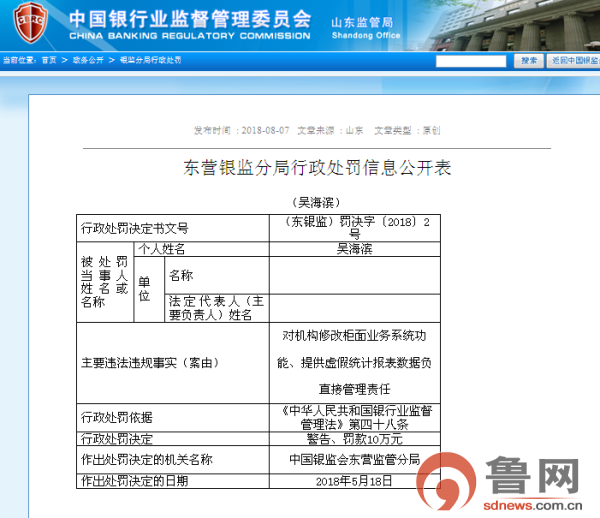The height and width of the screenshot is (518, 600).
Task: Open the 政务公开 breadcrumb link
Action: pos(88,60)
